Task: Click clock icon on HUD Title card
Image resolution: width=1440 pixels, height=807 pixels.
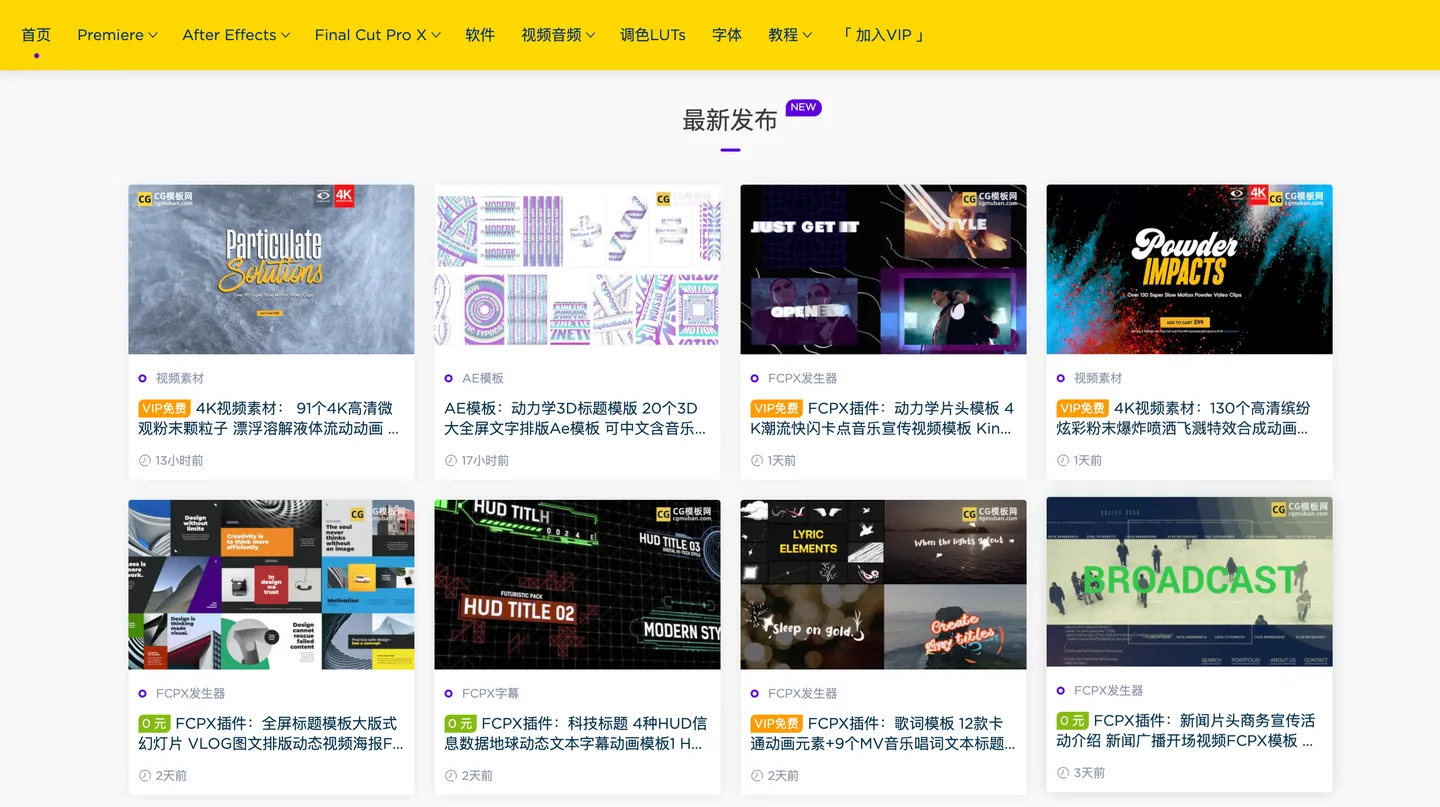Action: coord(451,775)
